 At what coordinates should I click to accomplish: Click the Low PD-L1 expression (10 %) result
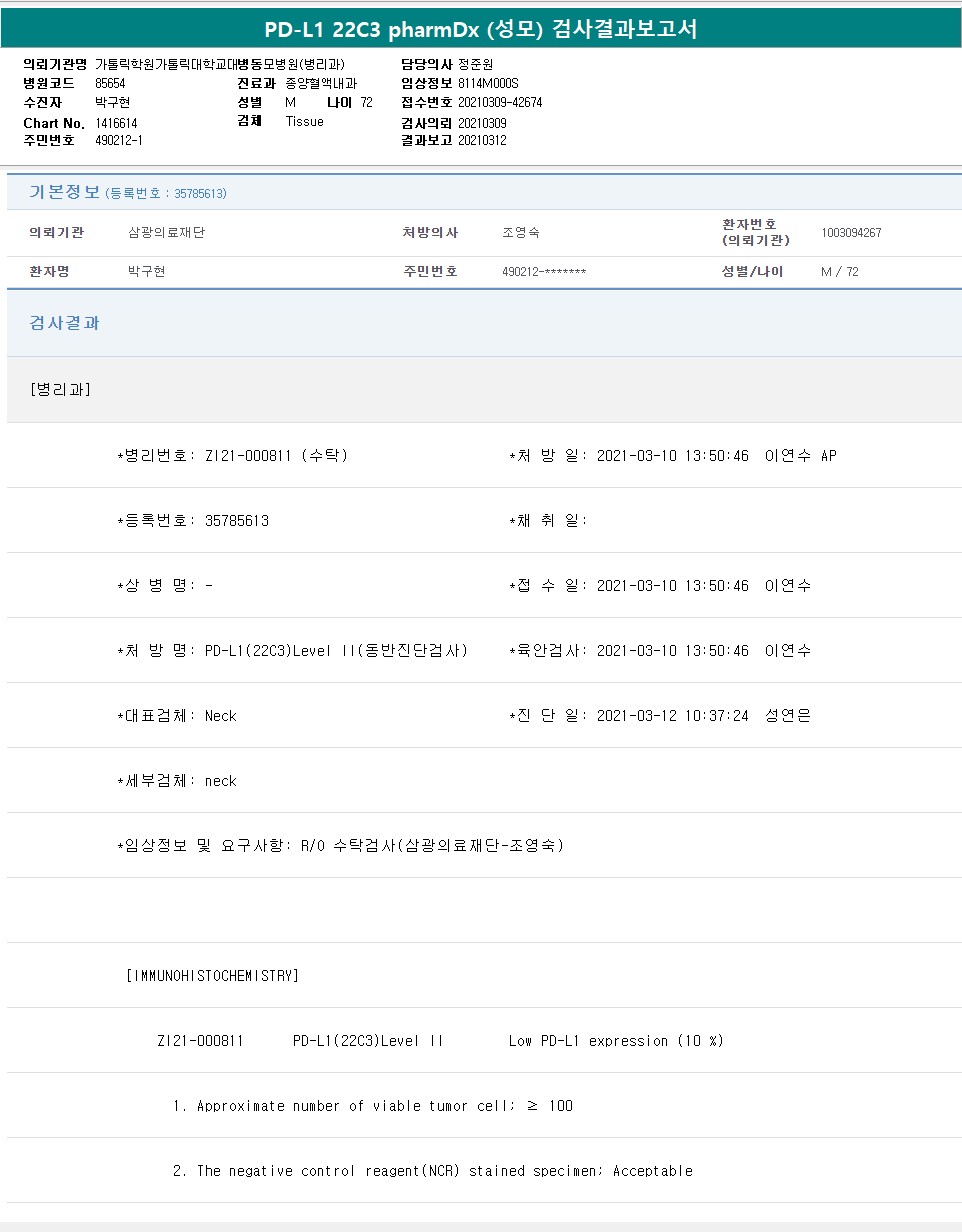click(615, 1041)
